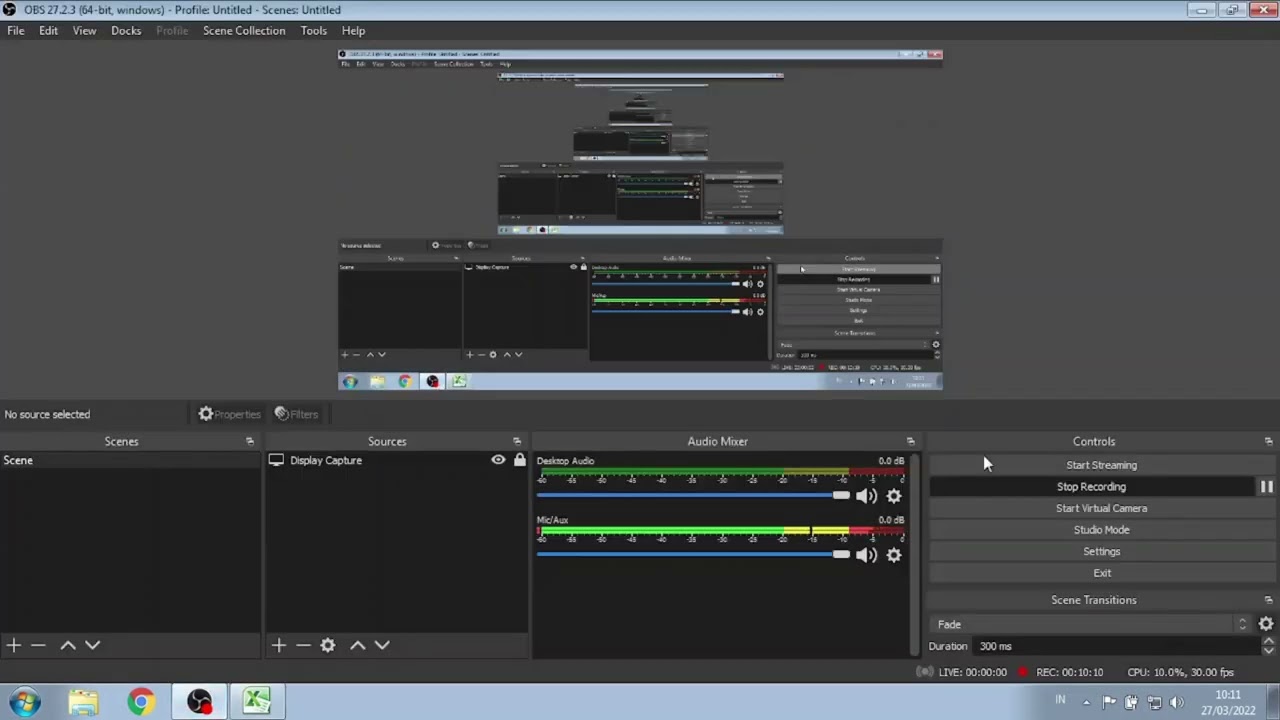
Task: Mute Mic/Aux speaker icon
Action: click(x=866, y=555)
